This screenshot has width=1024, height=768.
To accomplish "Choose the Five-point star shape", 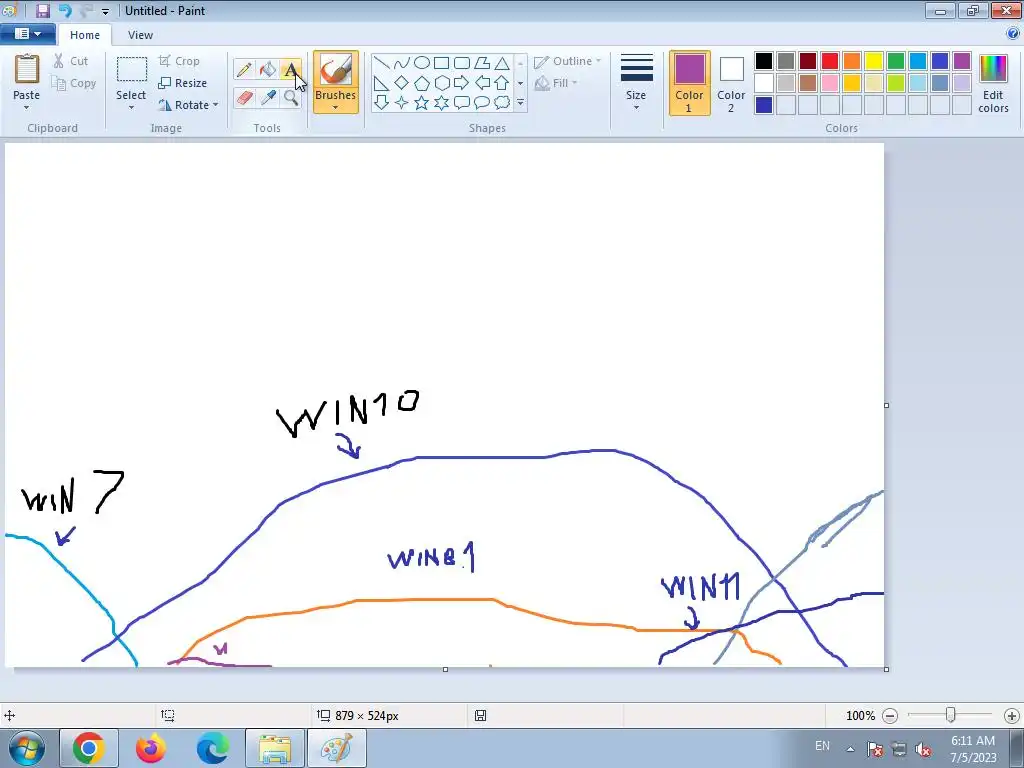I will tap(422, 103).
